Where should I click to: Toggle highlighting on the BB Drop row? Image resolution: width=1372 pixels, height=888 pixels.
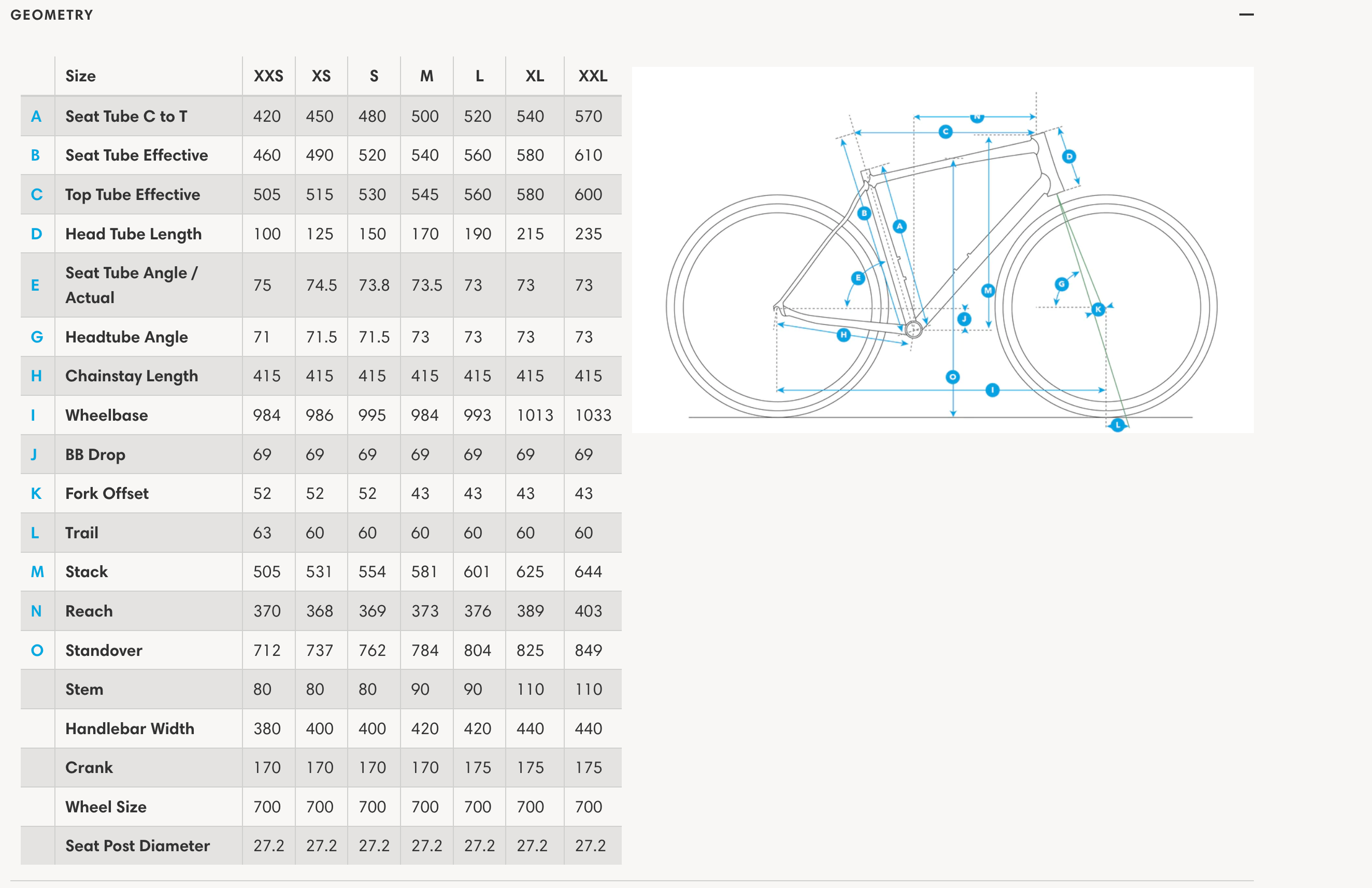point(94,454)
